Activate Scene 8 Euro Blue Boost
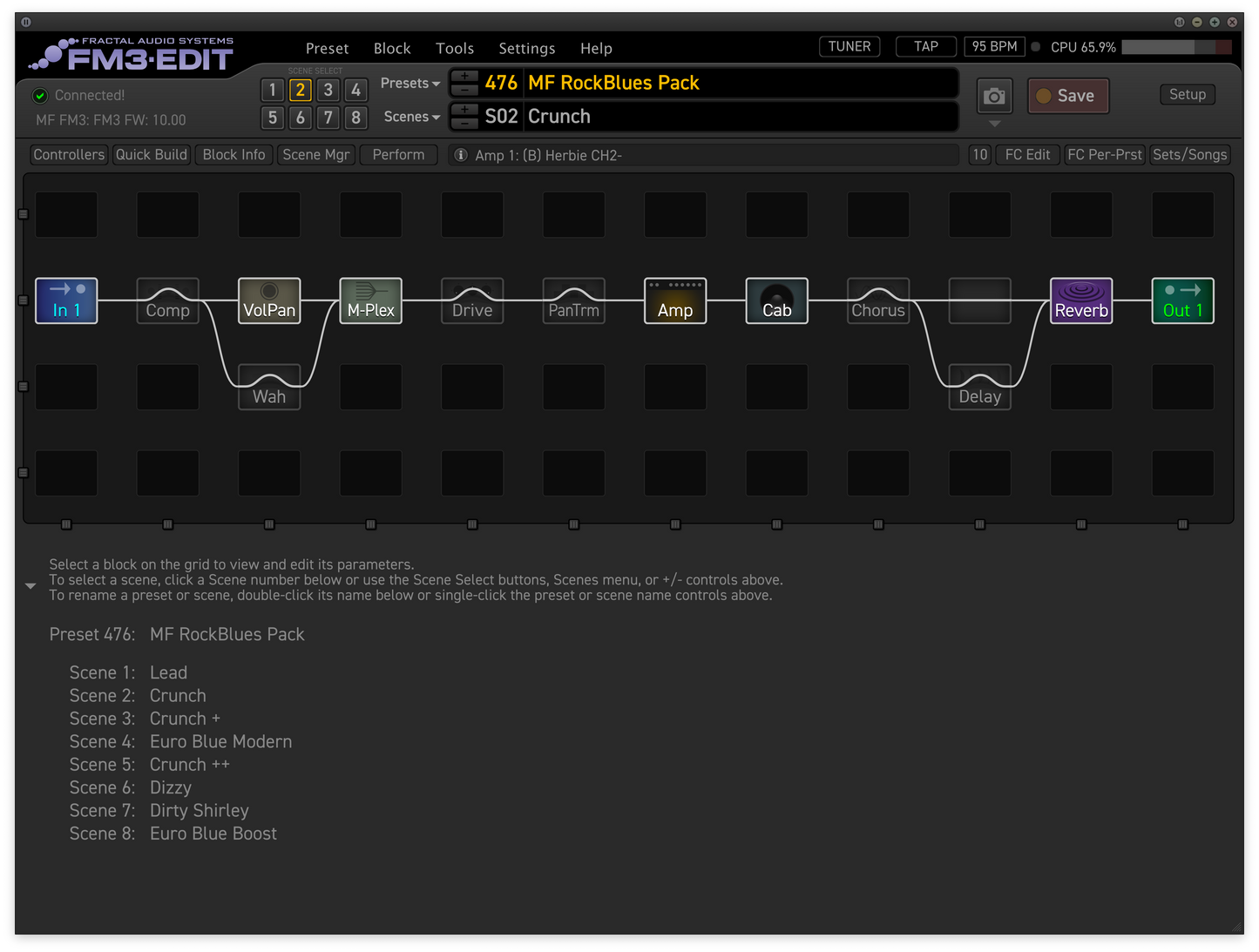The height and width of the screenshot is (952, 1259). tap(355, 118)
